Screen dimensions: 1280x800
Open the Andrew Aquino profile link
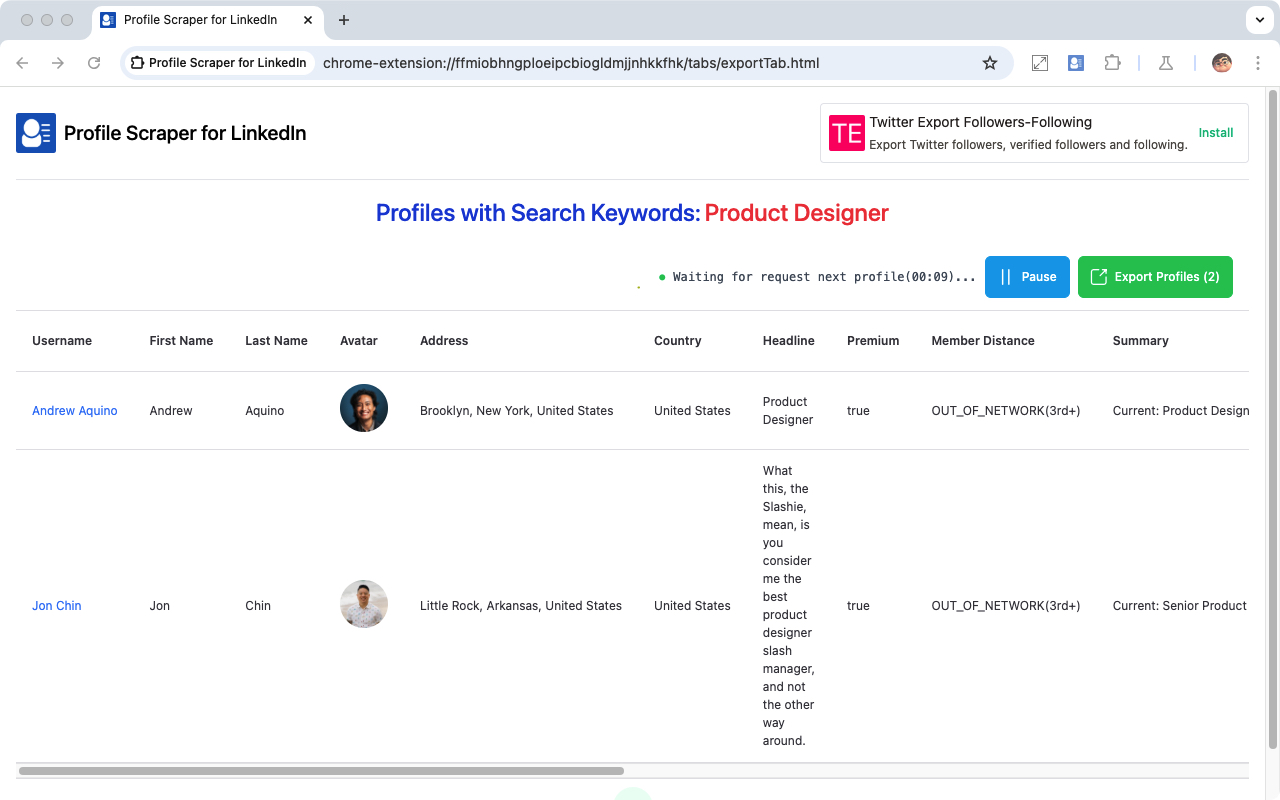tap(75, 411)
